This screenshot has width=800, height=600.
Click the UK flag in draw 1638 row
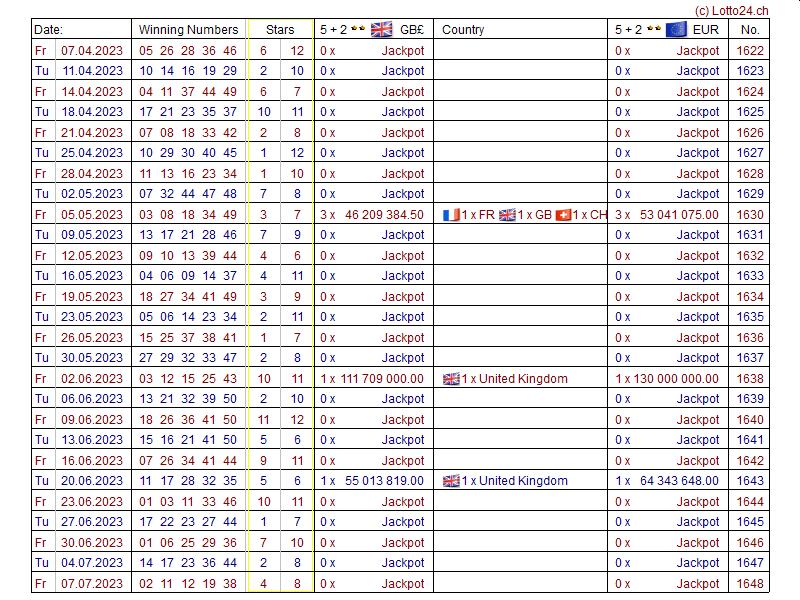pos(451,379)
